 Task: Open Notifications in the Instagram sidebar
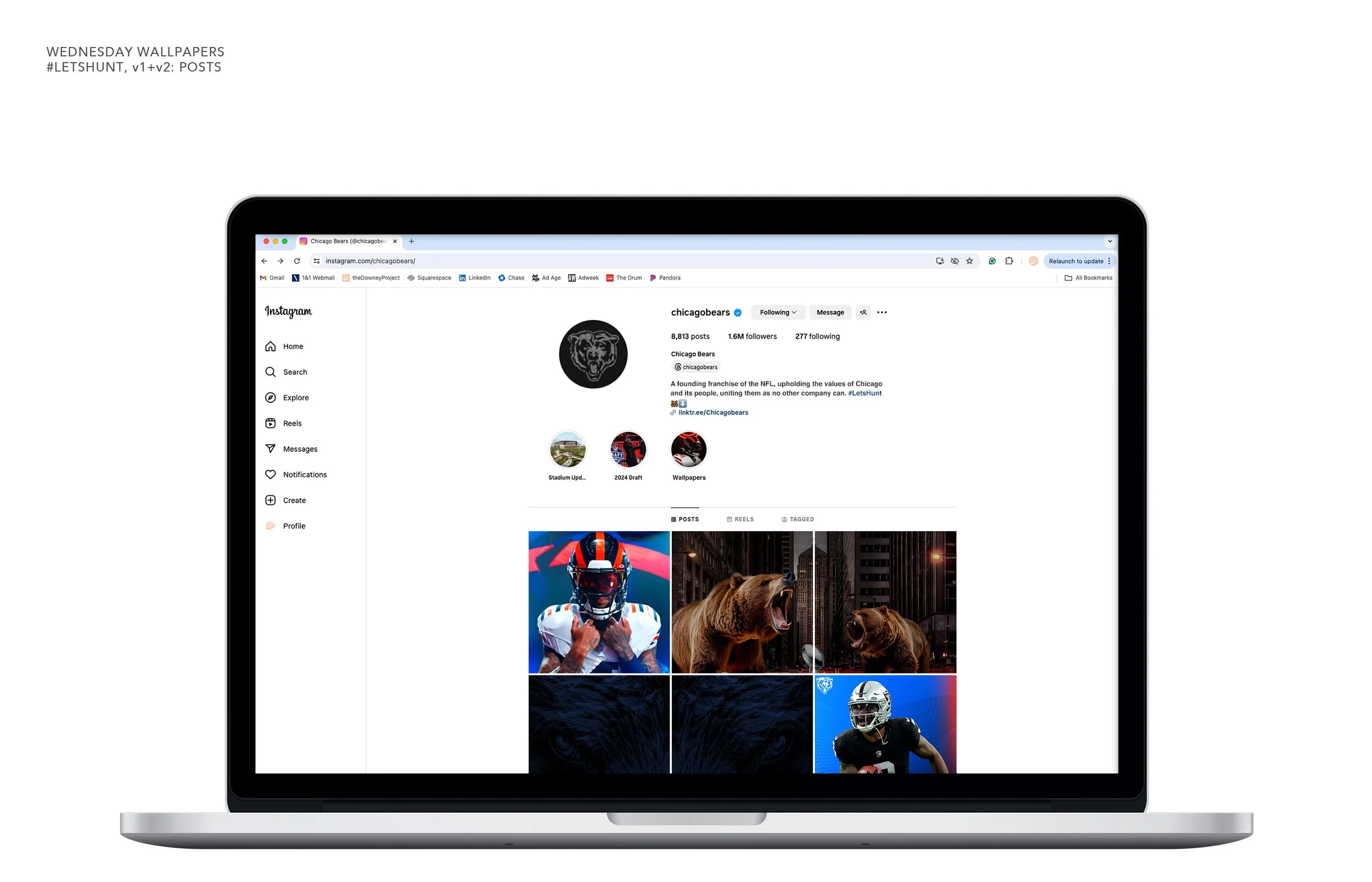[x=295, y=475]
